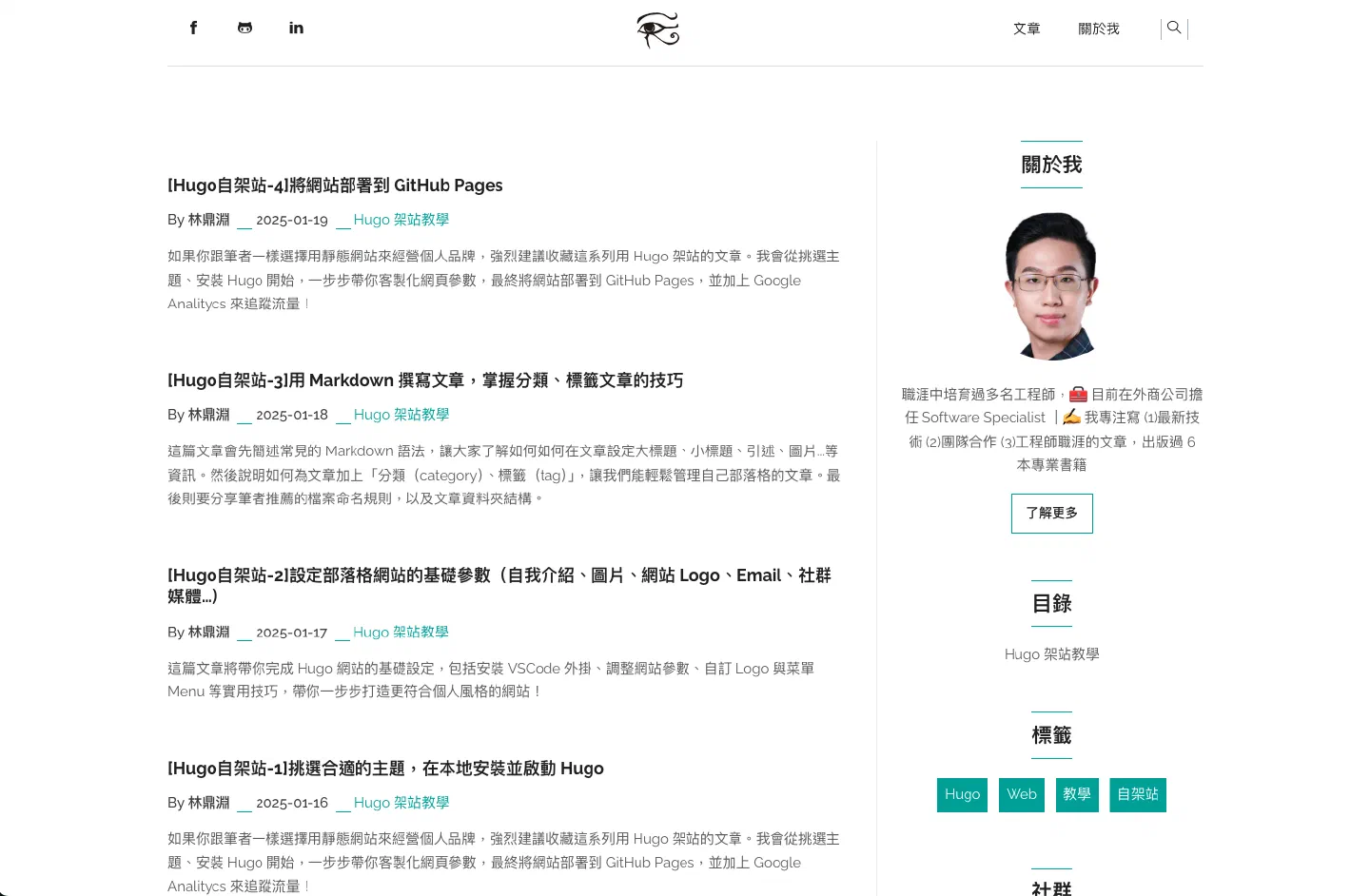
Task: Click the 標籤 sidebar heading
Action: click(1052, 735)
